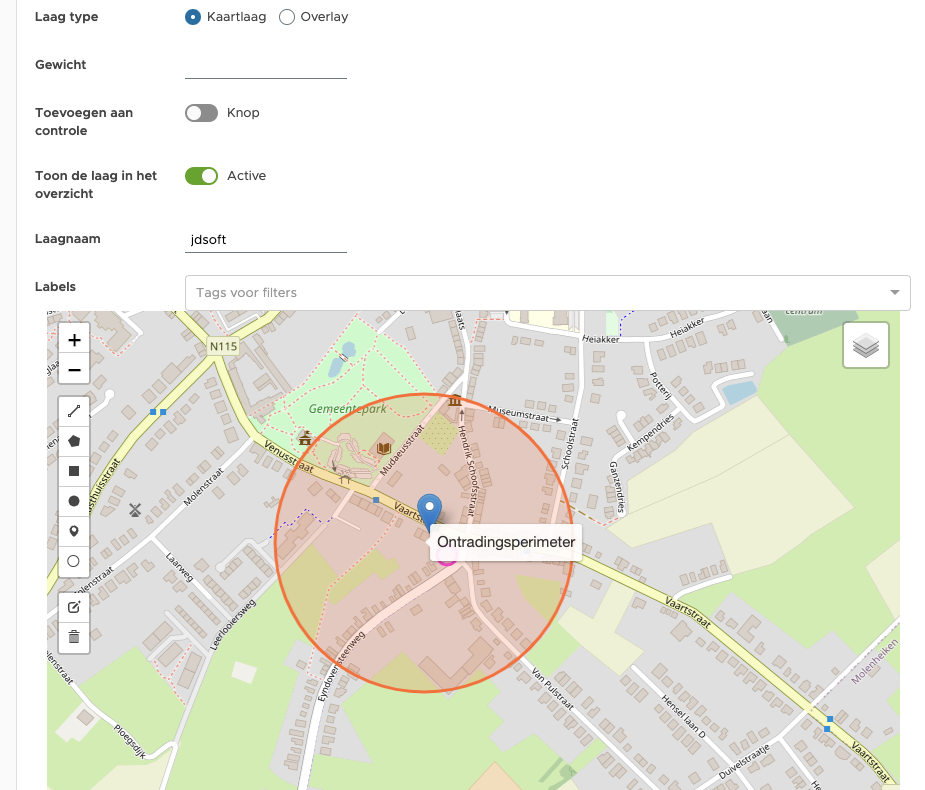The width and height of the screenshot is (925, 790).
Task: Click the Laagnaam field containing jdsoft
Action: (x=266, y=240)
